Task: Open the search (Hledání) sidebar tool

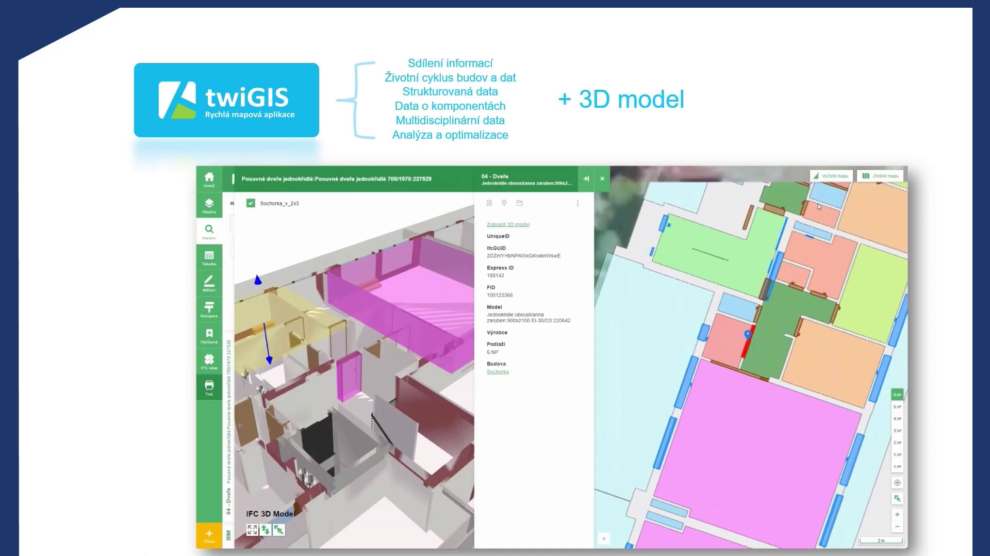Action: click(209, 232)
